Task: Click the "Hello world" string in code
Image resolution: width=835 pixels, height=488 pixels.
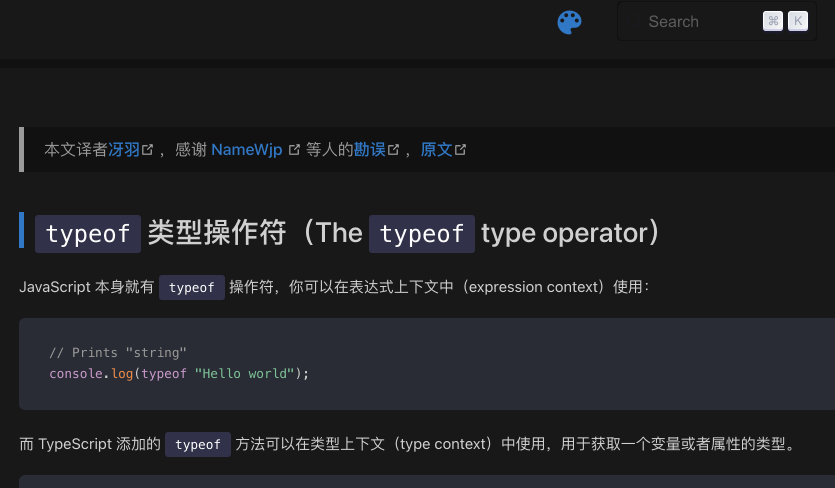Action: [x=241, y=374]
